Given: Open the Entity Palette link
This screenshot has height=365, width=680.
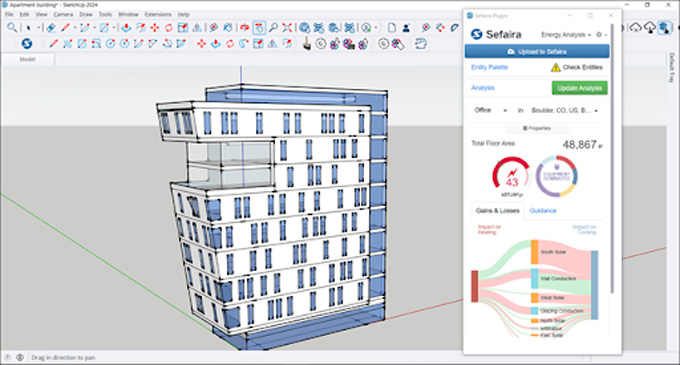Looking at the screenshot, I should (489, 67).
